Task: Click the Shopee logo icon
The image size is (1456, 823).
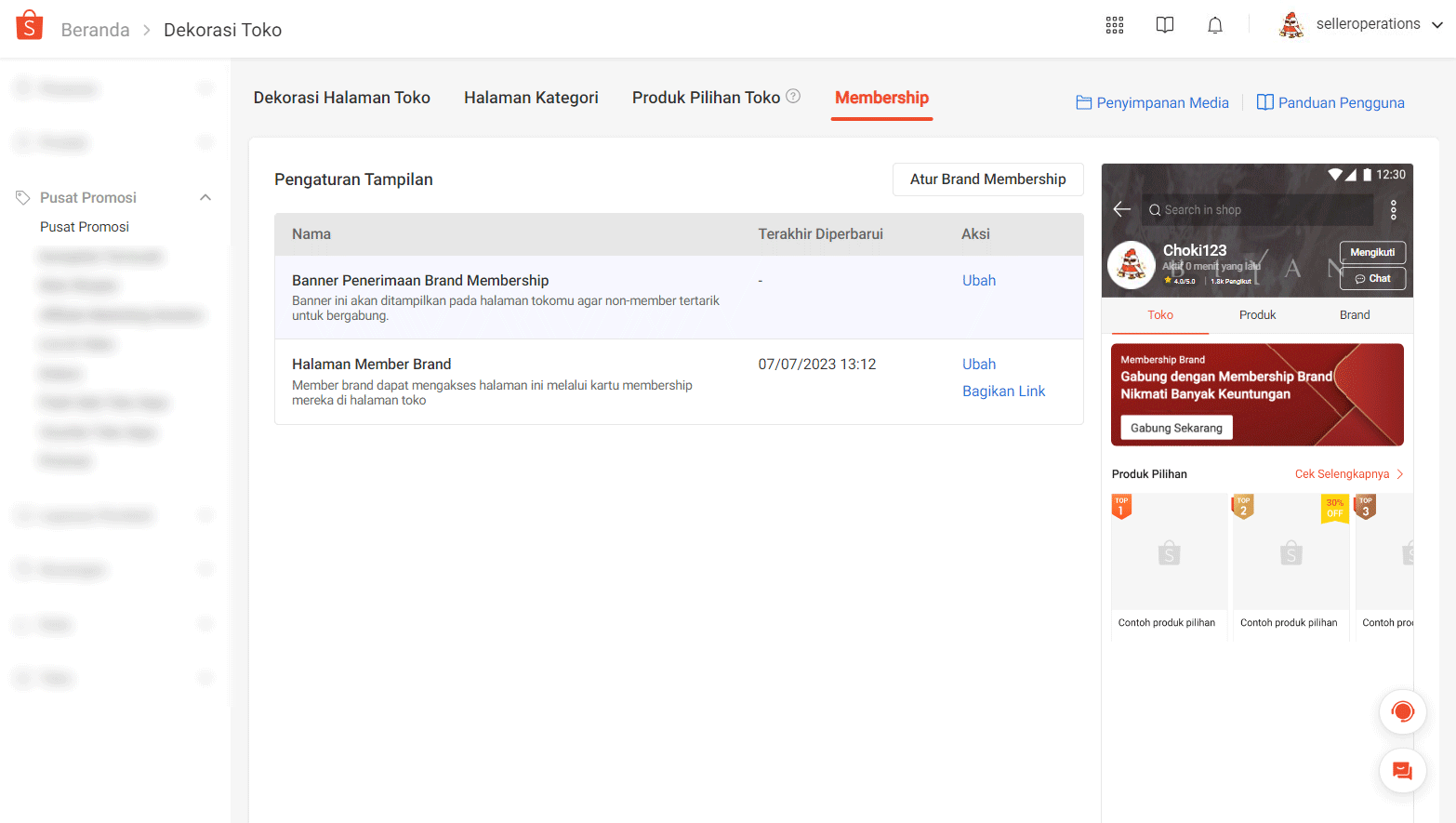Action: click(x=29, y=24)
